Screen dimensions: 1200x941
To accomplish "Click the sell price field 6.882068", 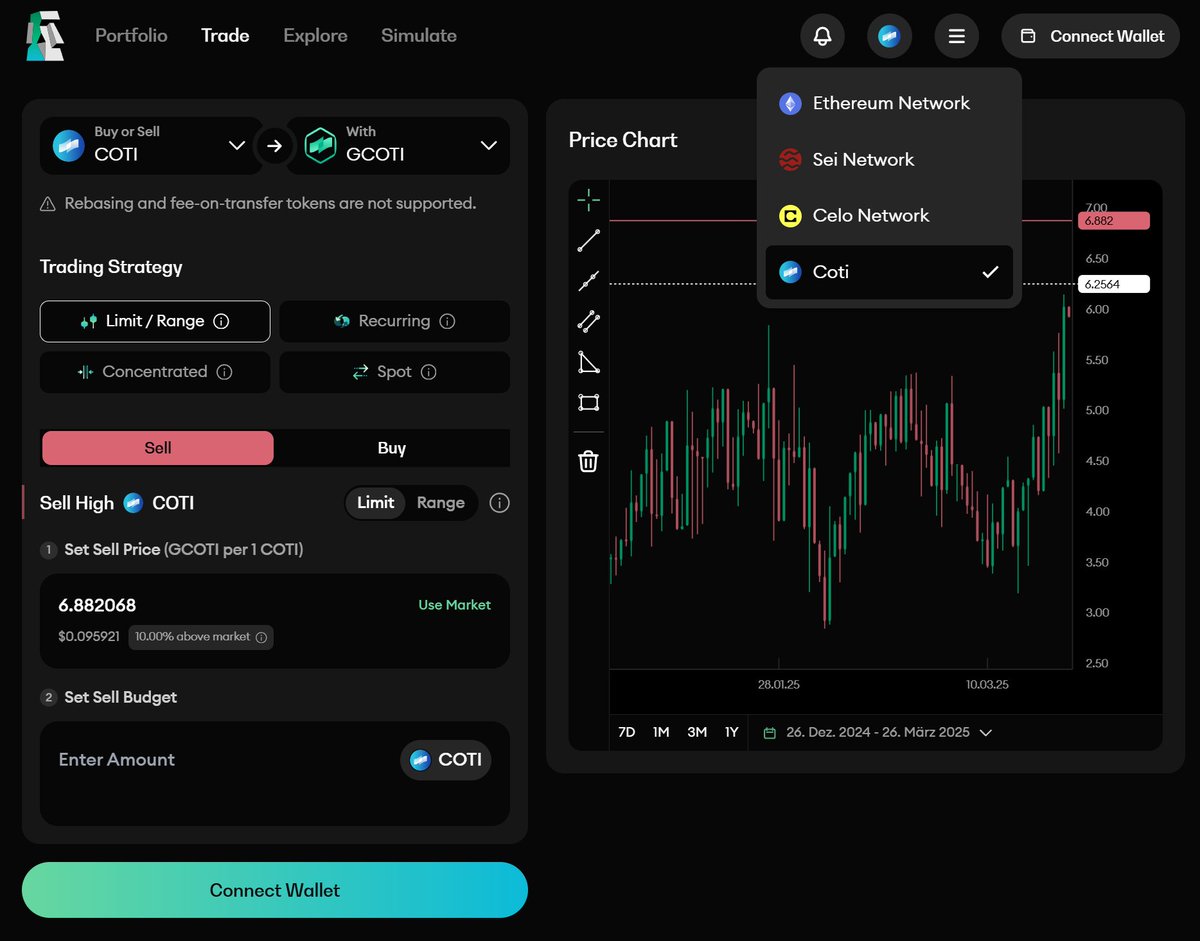I will (x=97, y=606).
